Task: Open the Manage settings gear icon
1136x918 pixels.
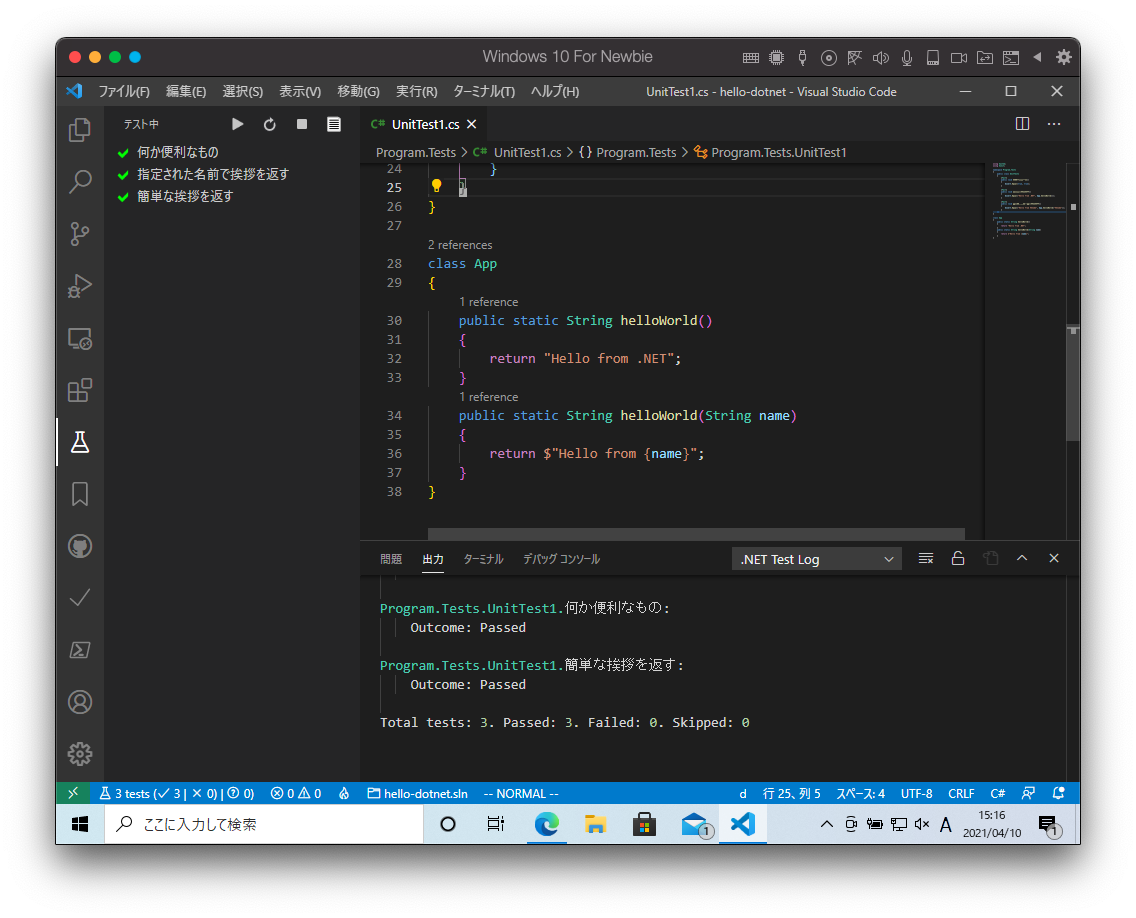Action: click(80, 754)
